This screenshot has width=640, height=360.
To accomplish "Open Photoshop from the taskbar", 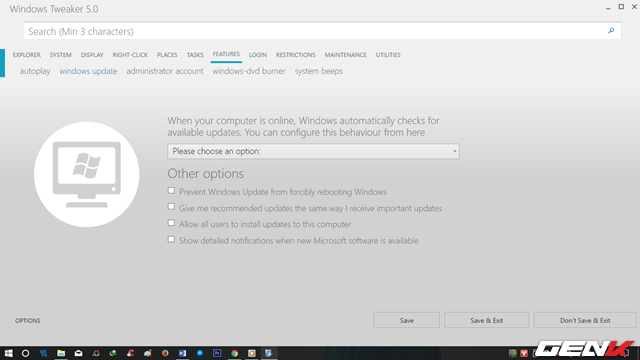I will [217, 353].
